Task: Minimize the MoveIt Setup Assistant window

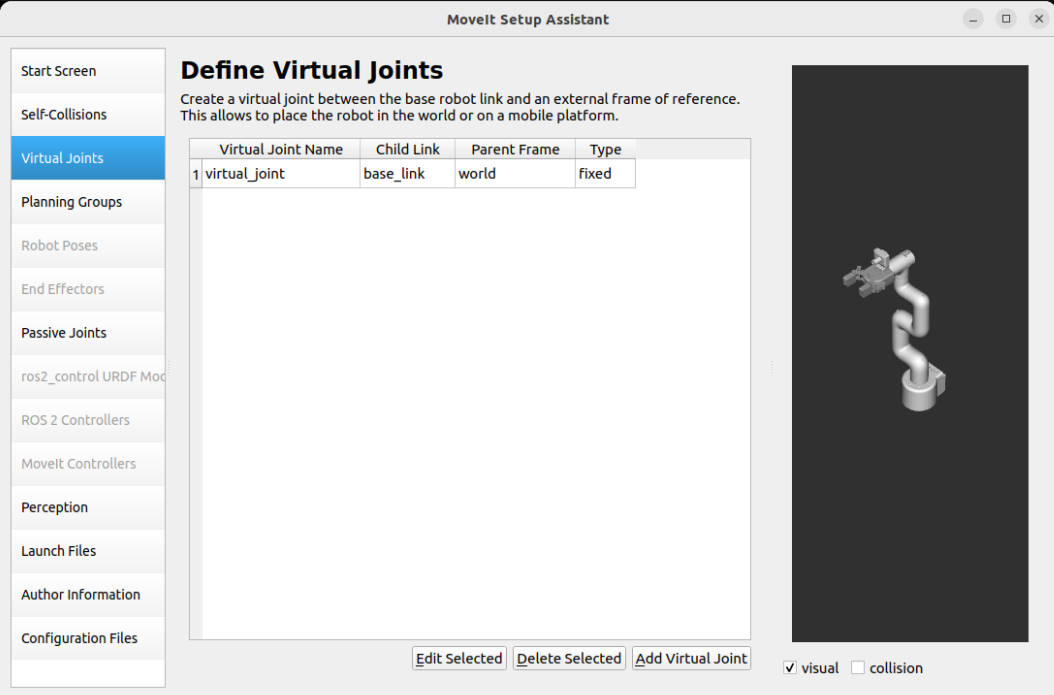Action: tap(973, 19)
